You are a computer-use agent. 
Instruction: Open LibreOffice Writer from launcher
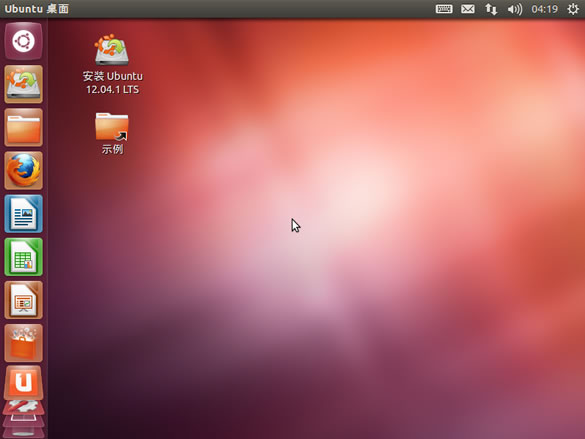point(24,214)
